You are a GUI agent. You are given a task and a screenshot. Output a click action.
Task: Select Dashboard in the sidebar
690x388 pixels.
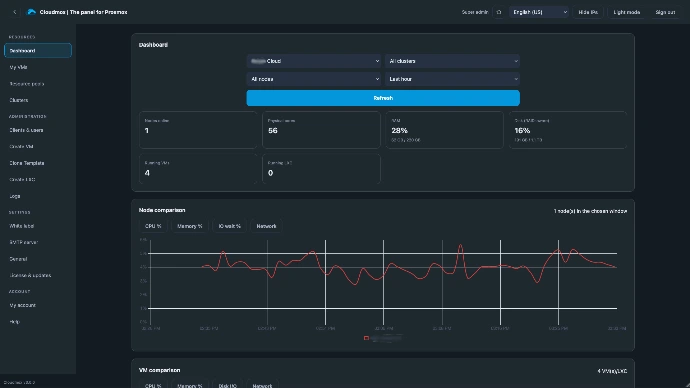[x=38, y=51]
